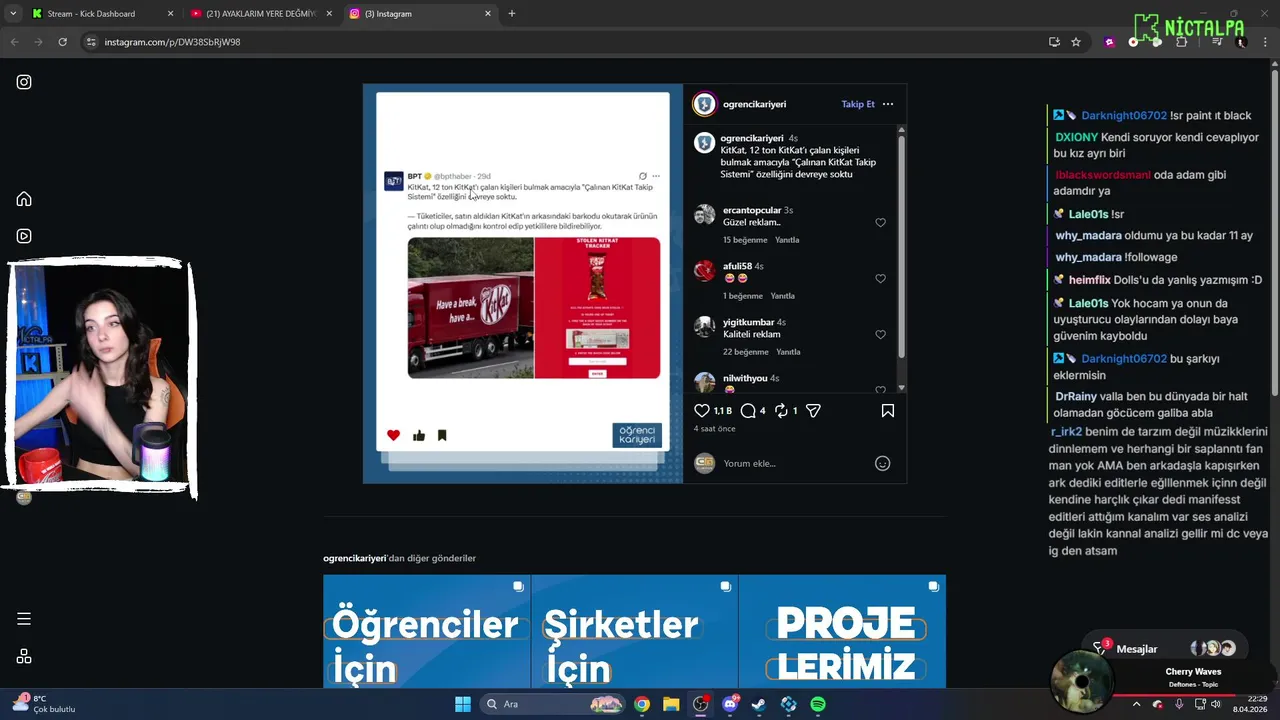Close the Kick Dashboard tab

(170, 14)
